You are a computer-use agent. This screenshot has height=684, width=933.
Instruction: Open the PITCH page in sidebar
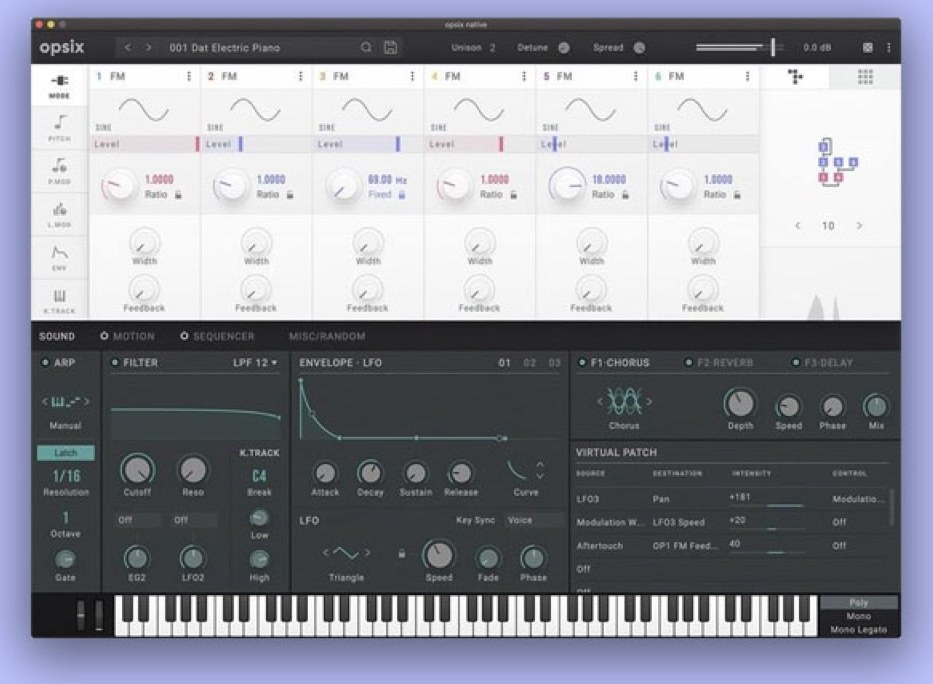pos(59,128)
